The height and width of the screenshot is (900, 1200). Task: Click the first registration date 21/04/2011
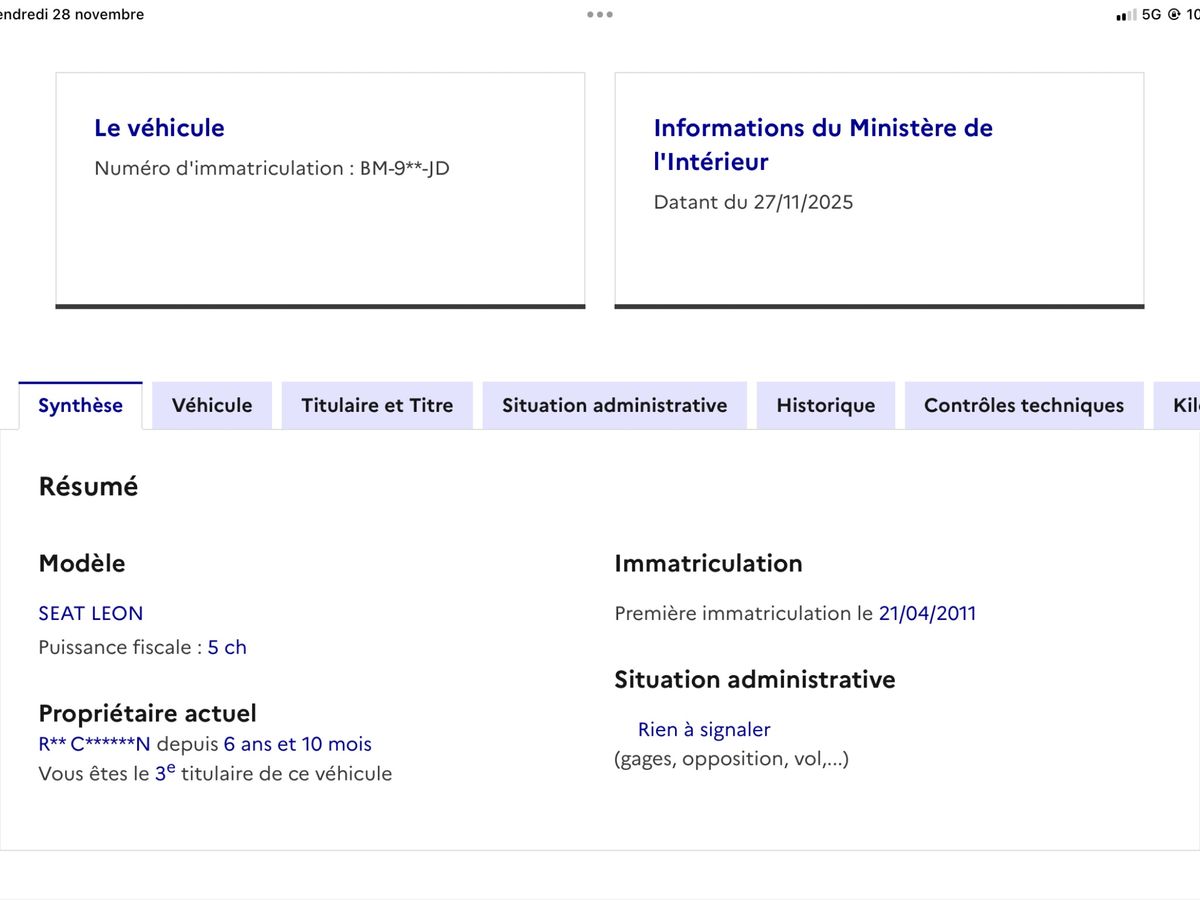pyautogui.click(x=927, y=613)
